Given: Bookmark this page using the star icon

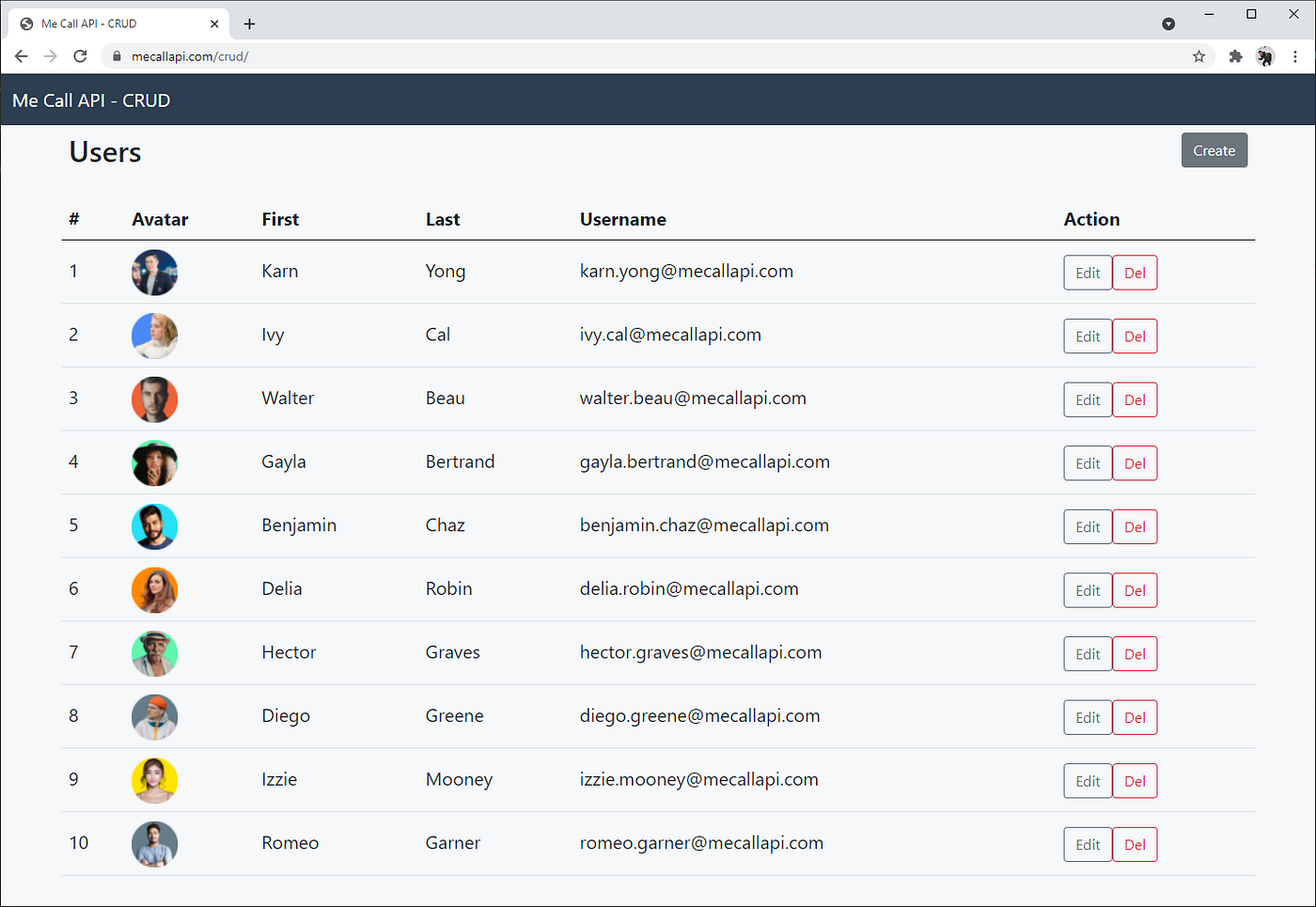Looking at the screenshot, I should pos(1198,56).
